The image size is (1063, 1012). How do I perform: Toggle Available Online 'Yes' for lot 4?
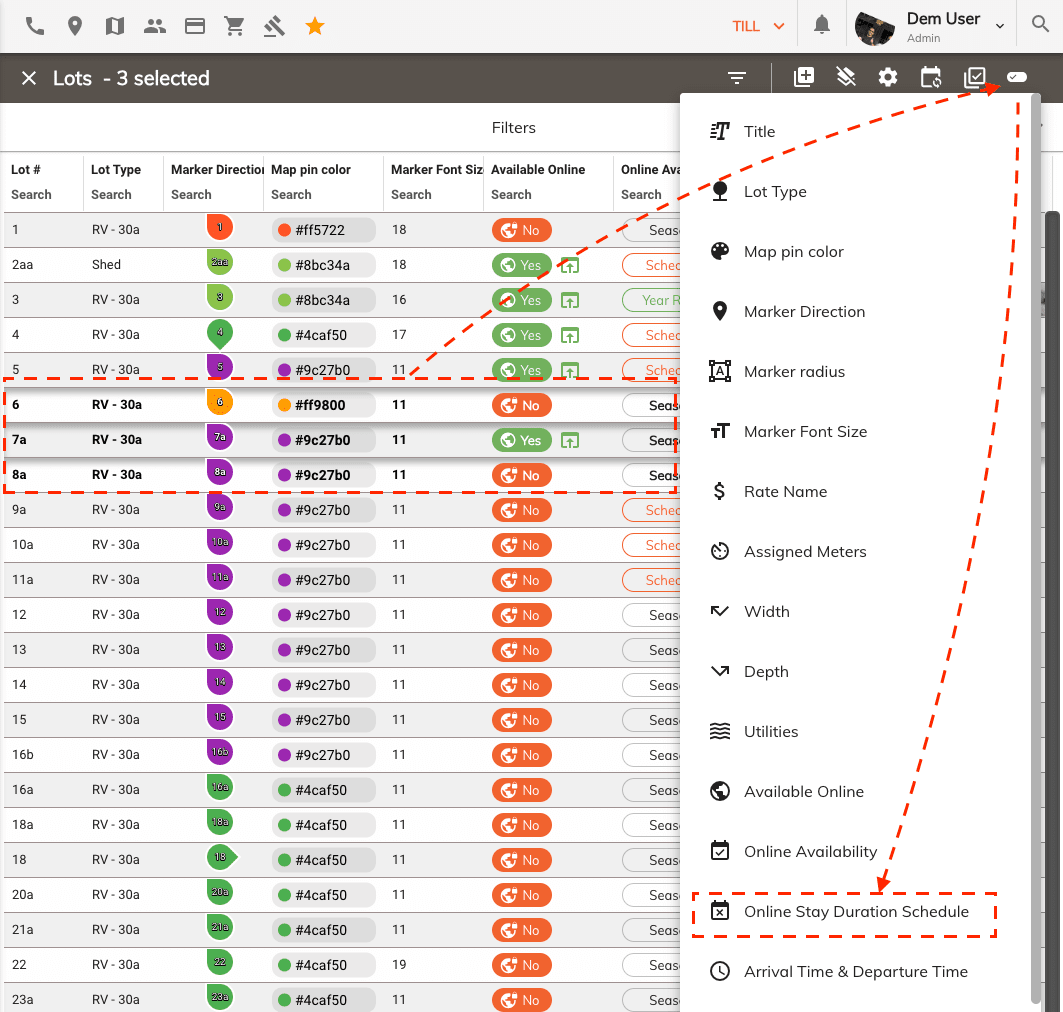(521, 336)
